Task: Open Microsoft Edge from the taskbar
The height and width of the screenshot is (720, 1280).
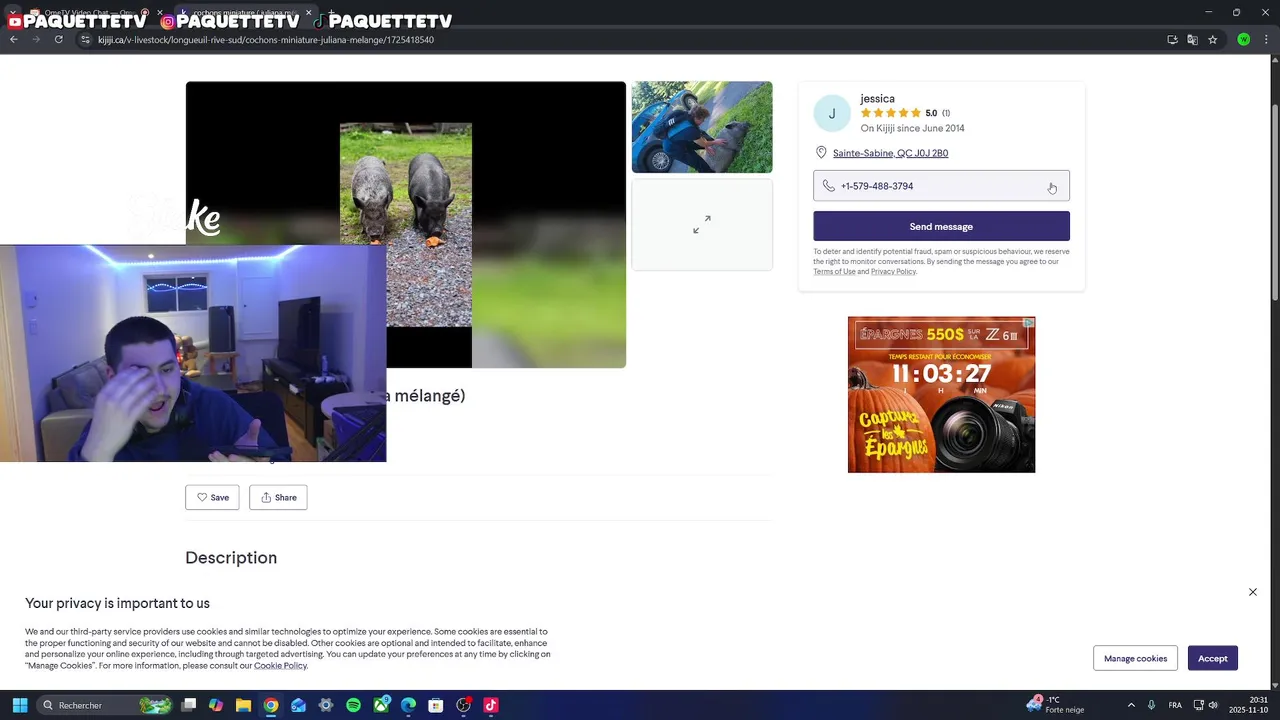Action: [408, 705]
